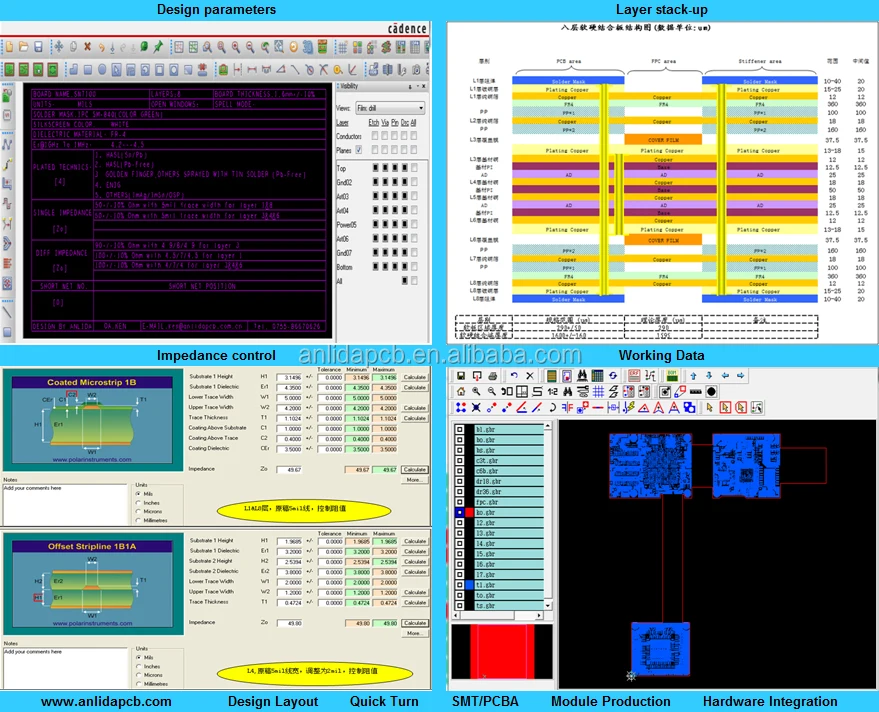Pan left with blue left-arrow icon
Screen dimensions: 879x712
[x=725, y=376]
